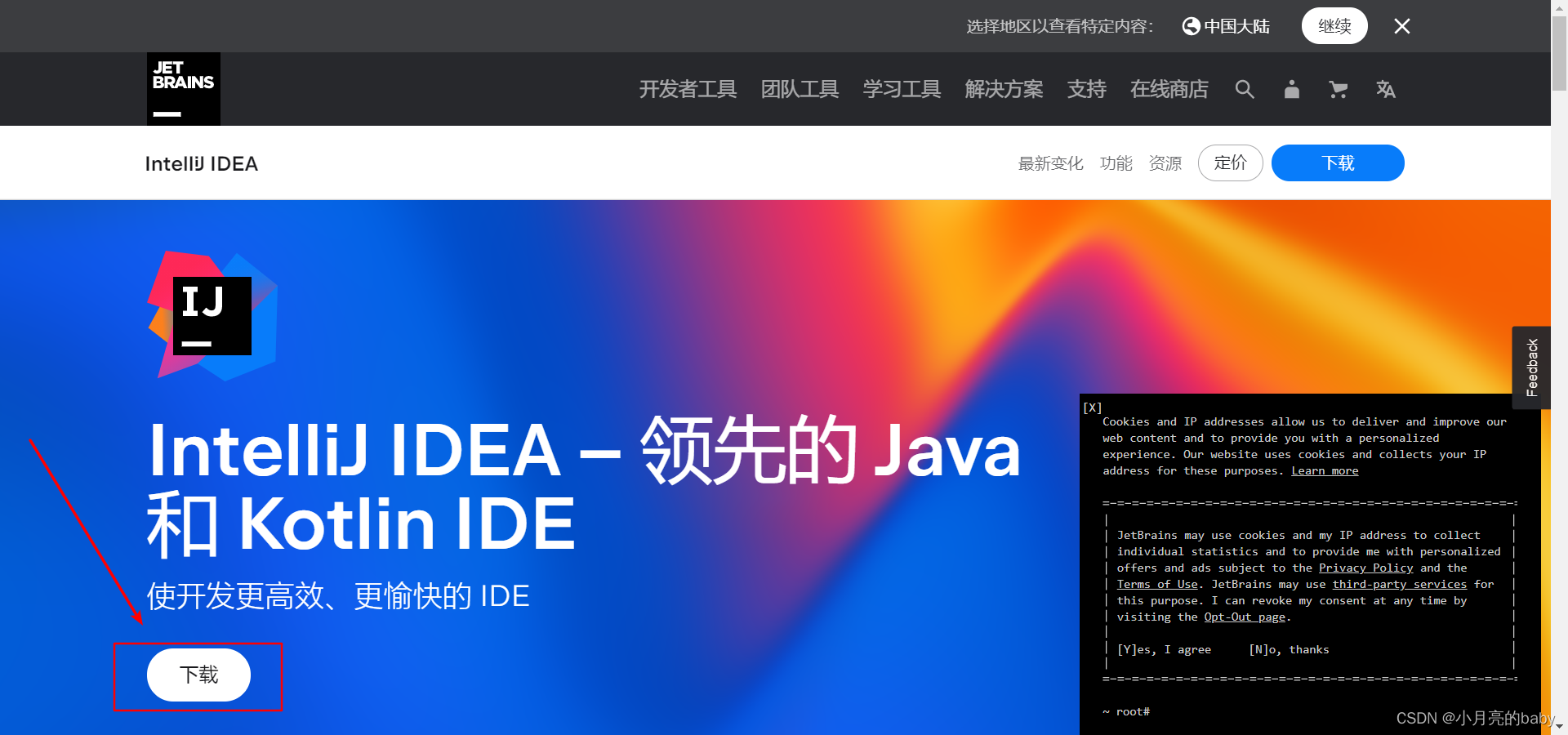Click the white 下载 button in hero
The image size is (1568, 735).
point(198,675)
